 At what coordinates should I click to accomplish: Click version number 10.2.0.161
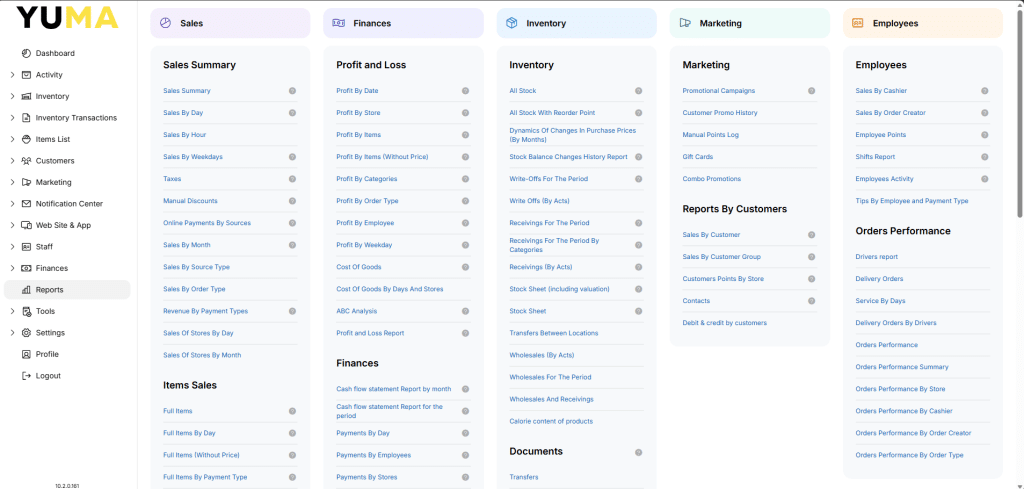click(67, 486)
